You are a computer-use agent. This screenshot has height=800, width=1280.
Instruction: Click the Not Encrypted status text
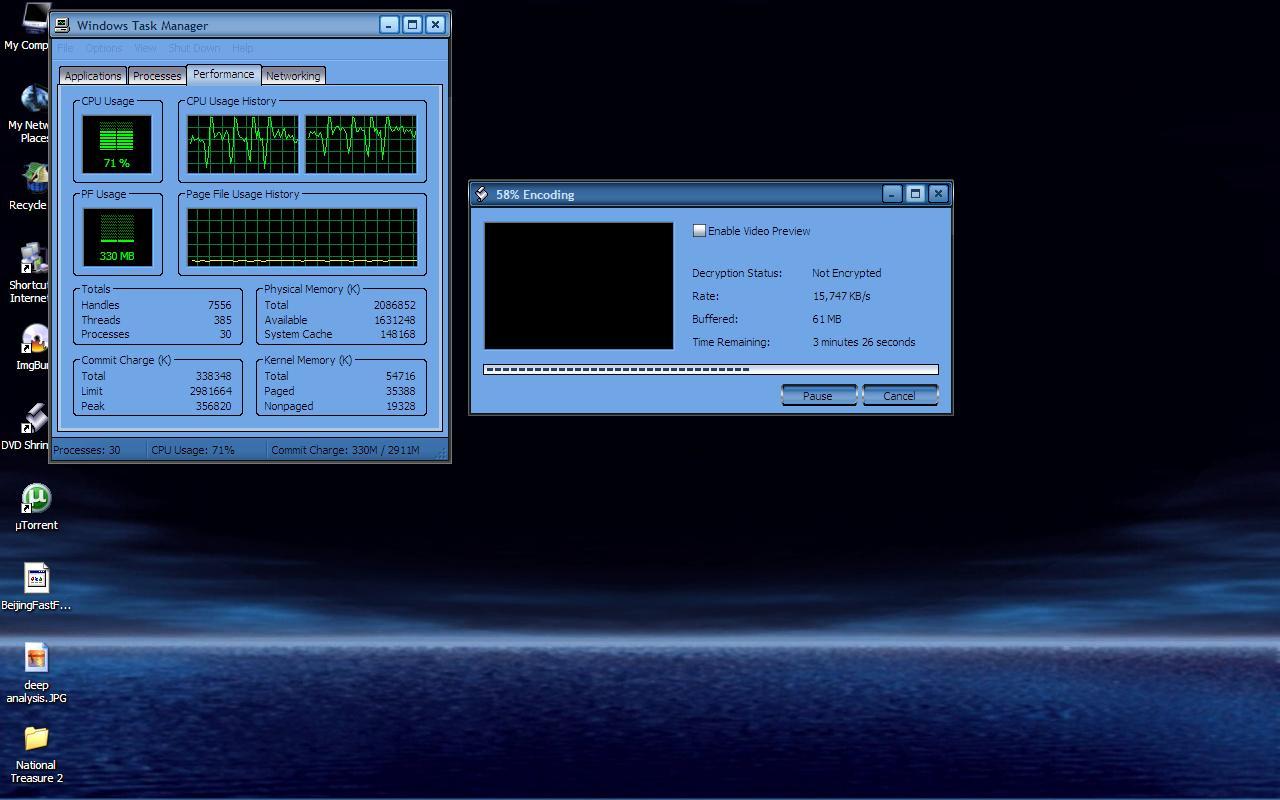[x=846, y=273]
